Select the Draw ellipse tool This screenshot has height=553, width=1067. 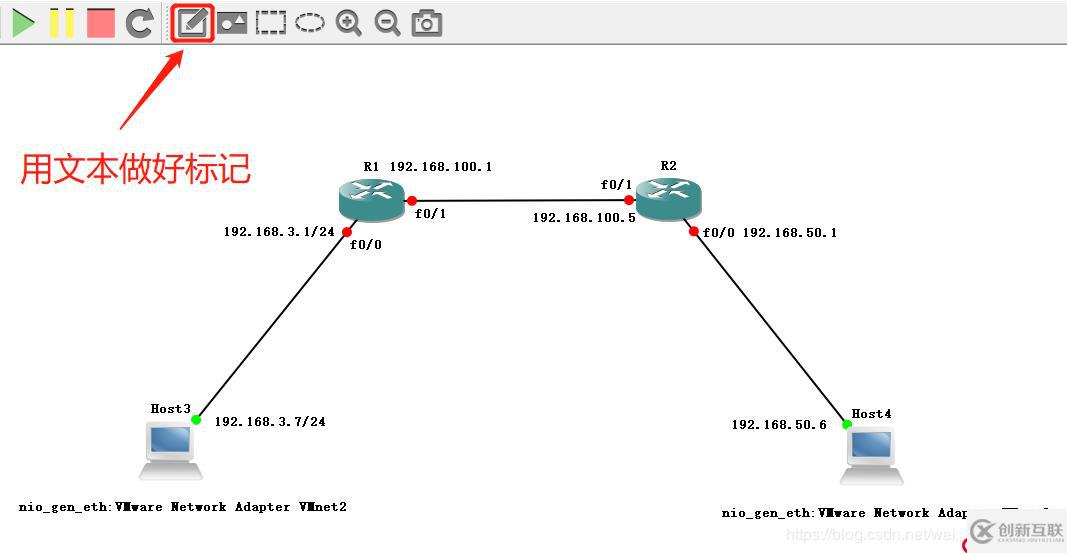[x=310, y=23]
